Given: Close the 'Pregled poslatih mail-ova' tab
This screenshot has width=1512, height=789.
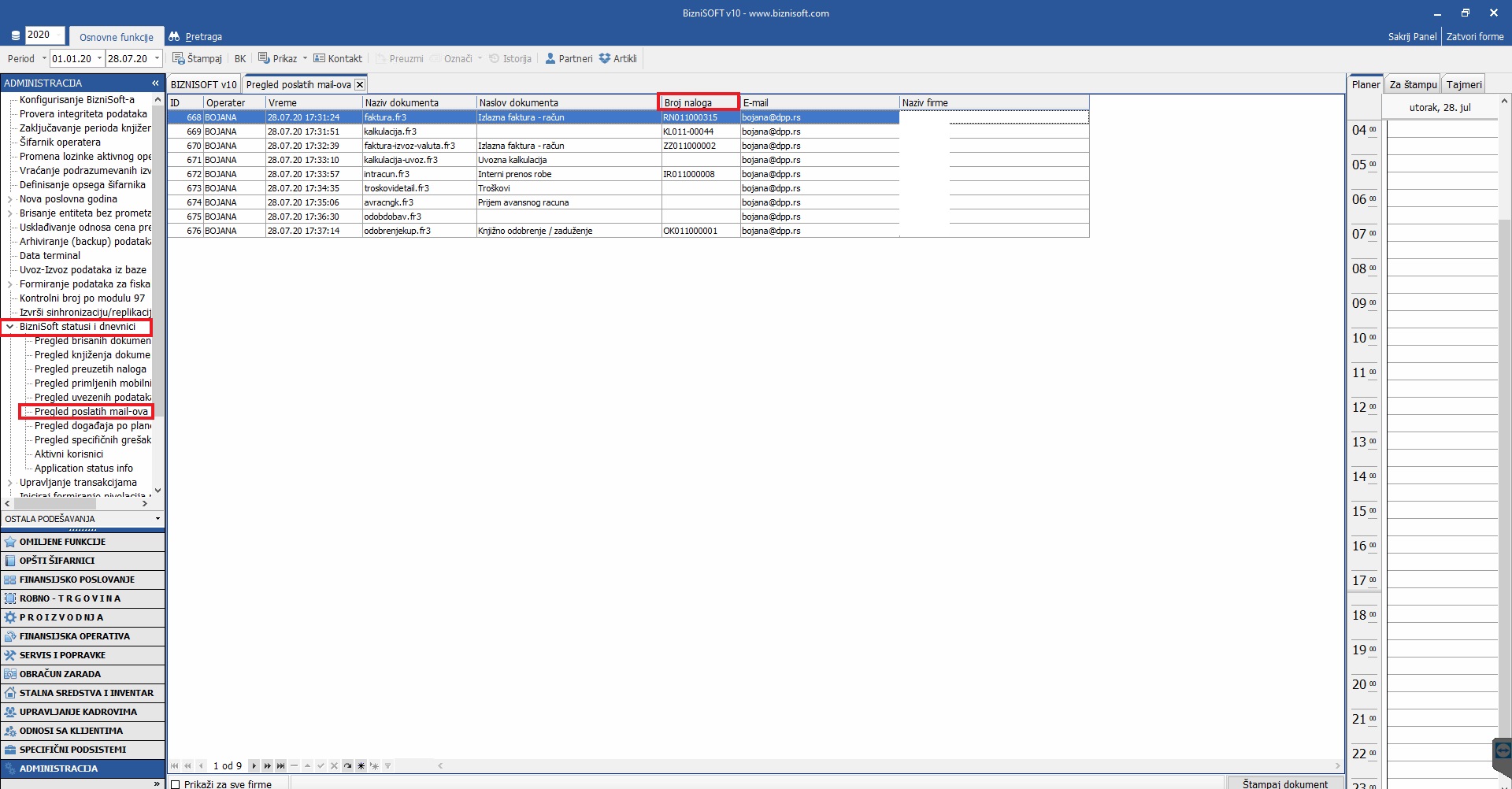Looking at the screenshot, I should tap(360, 84).
